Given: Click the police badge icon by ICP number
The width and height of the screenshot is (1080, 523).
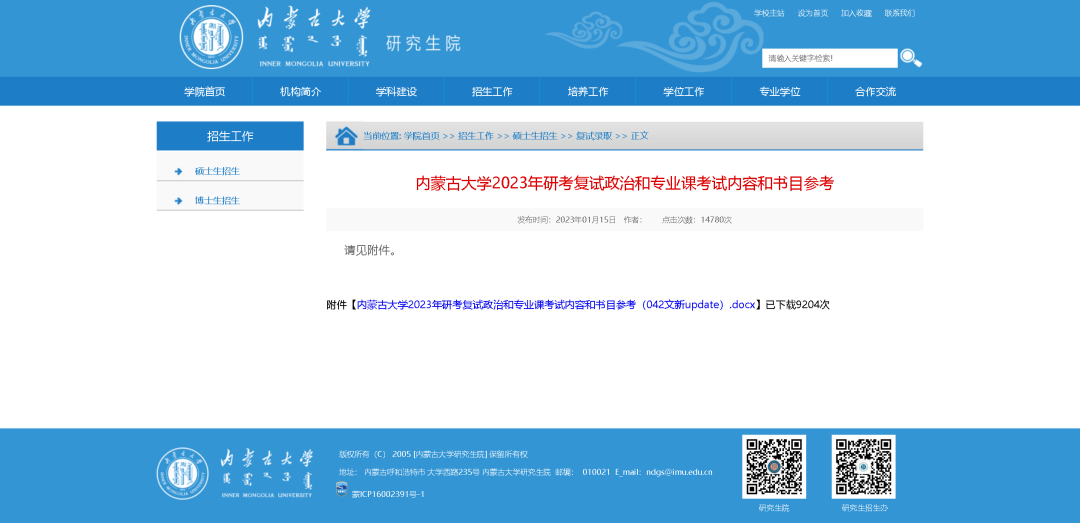Looking at the screenshot, I should tap(341, 490).
